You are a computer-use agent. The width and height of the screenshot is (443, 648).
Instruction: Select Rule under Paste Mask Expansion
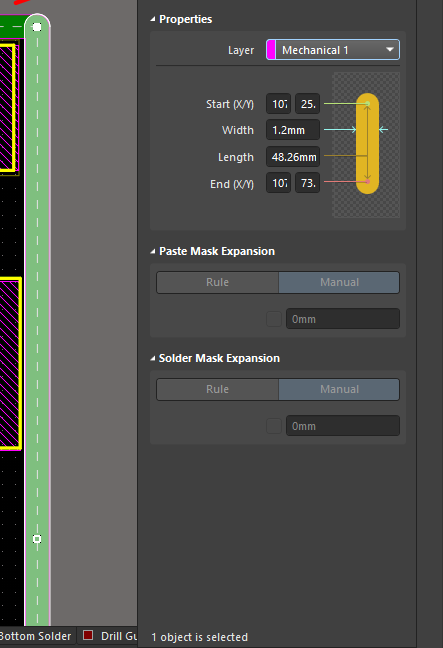coord(217,282)
